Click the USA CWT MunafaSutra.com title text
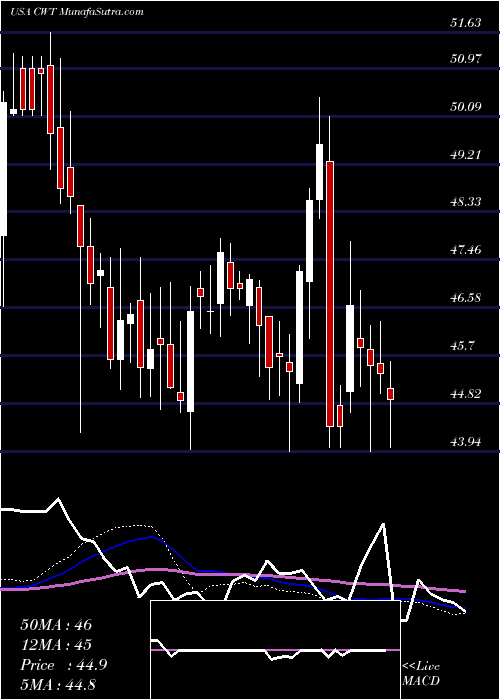 [77, 12]
